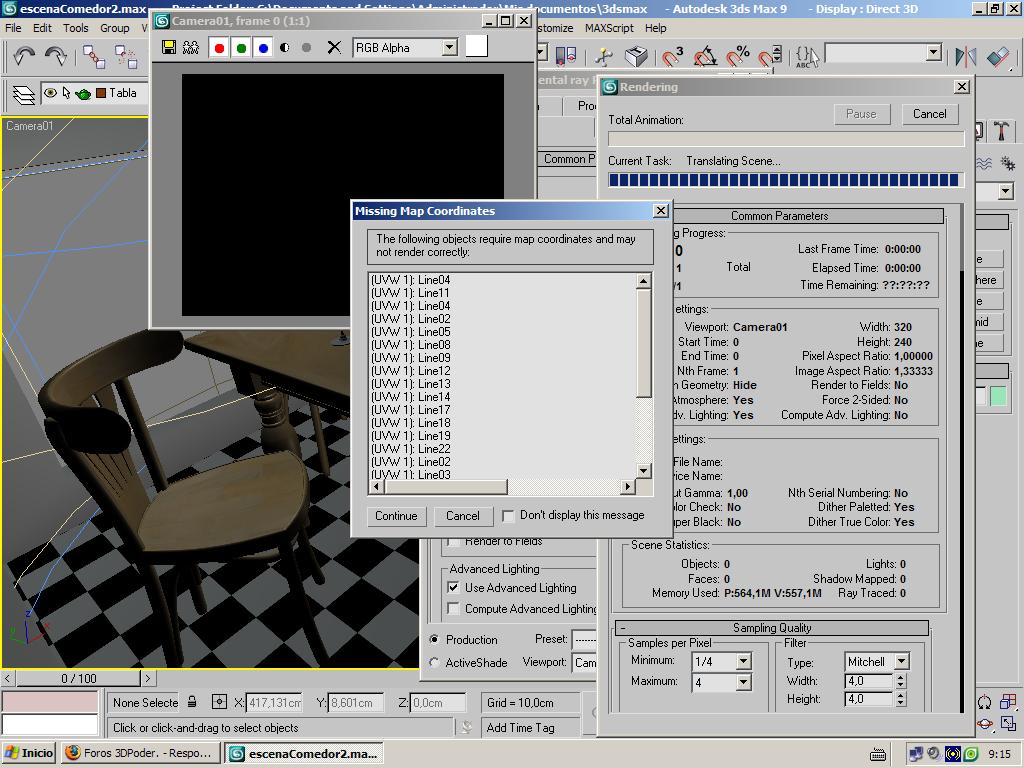Open the Help menu

pos(656,28)
